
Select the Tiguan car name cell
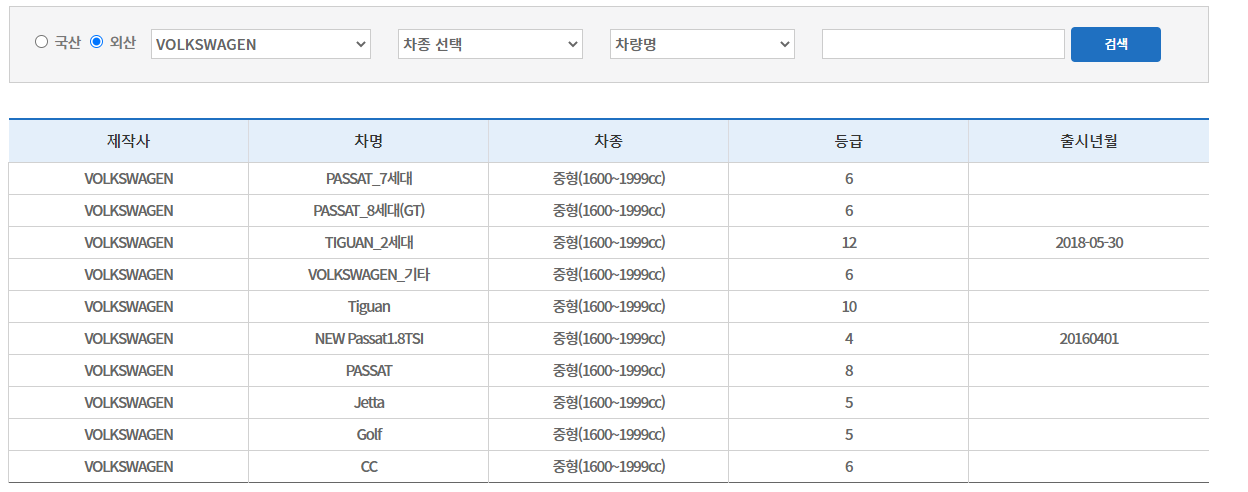tap(369, 307)
